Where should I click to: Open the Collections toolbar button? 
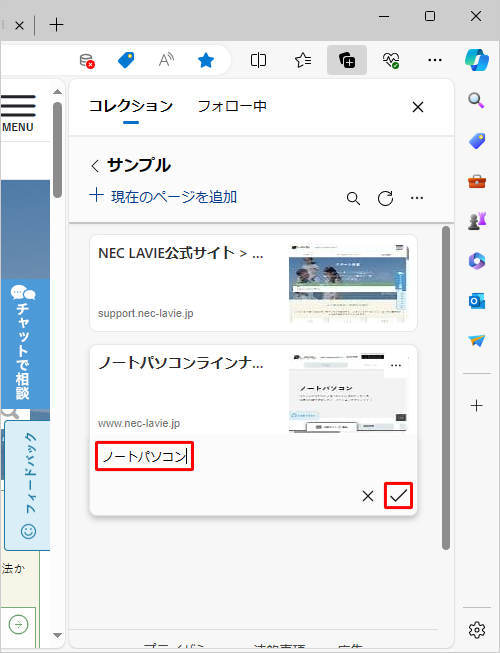[347, 60]
